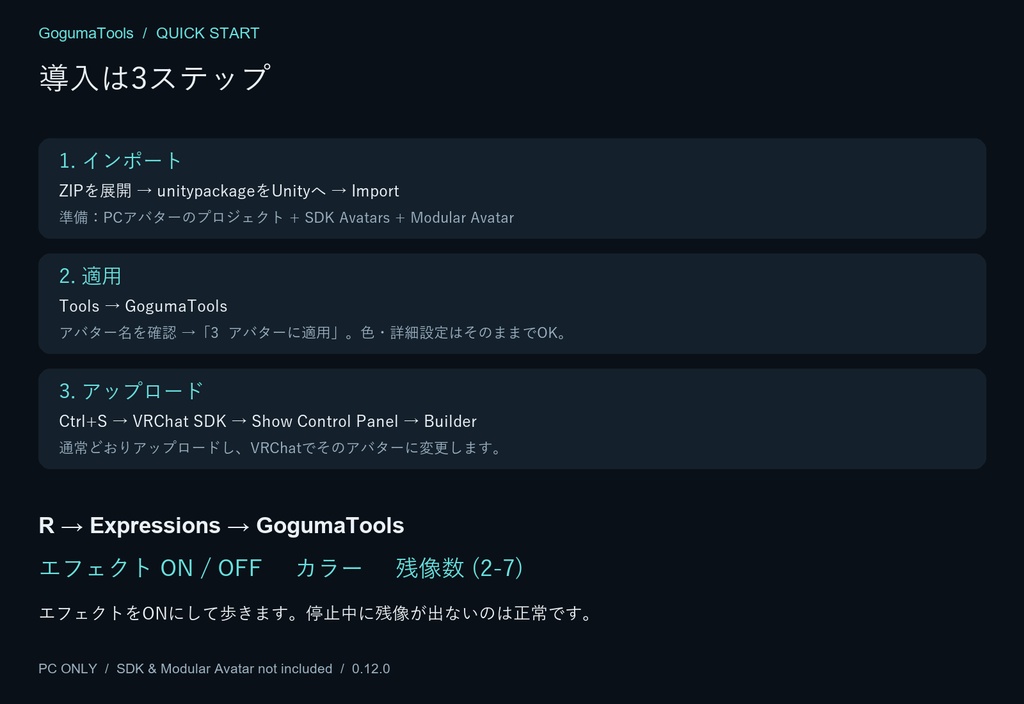Open the GogumaTools breadcrumb link
1024x704 pixels.
86,33
